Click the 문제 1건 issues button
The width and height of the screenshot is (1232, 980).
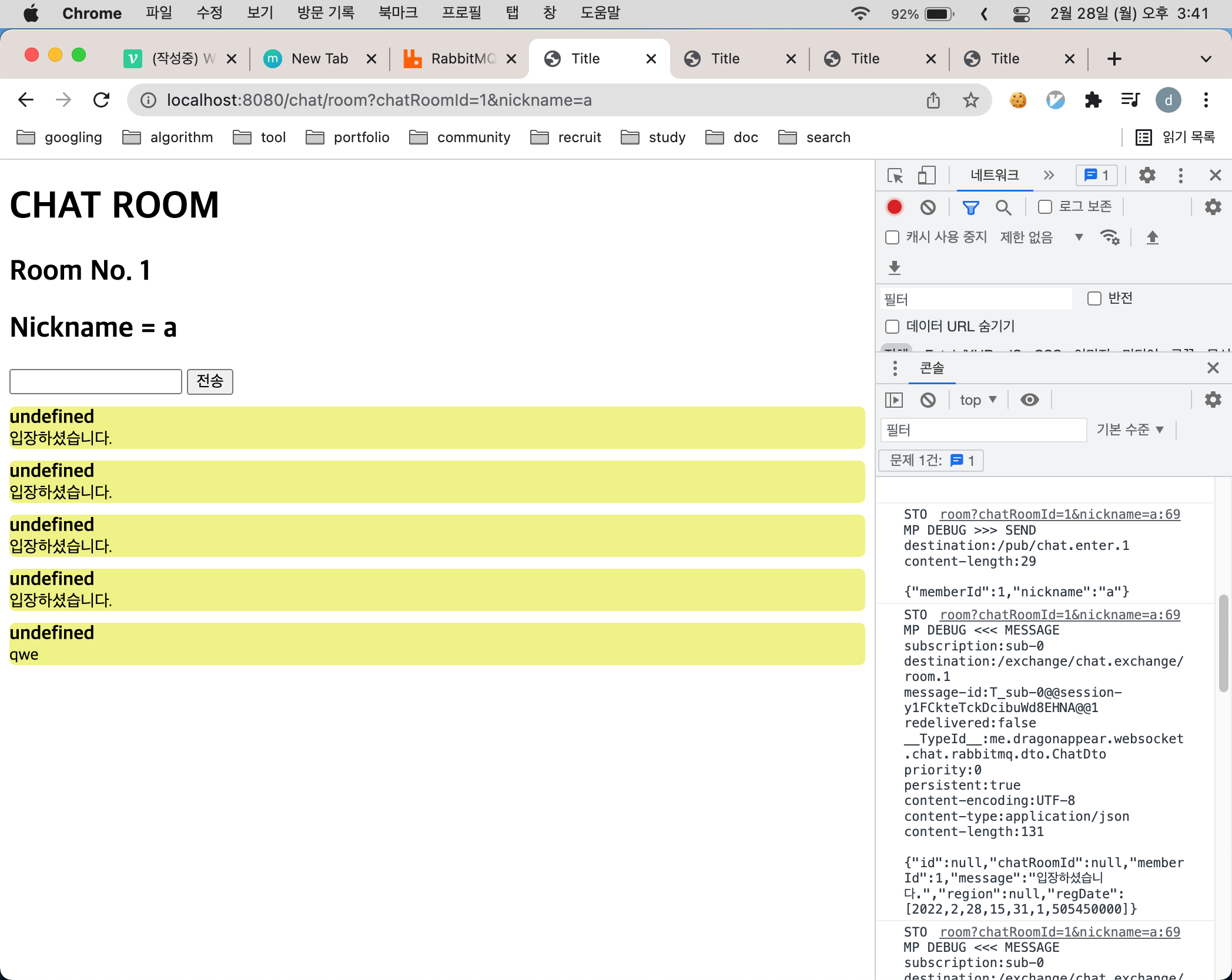(x=931, y=461)
